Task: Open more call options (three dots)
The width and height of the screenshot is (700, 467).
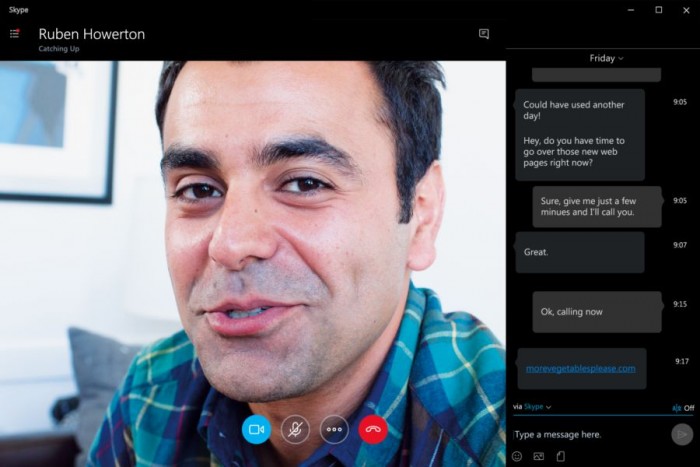Action: pos(334,429)
